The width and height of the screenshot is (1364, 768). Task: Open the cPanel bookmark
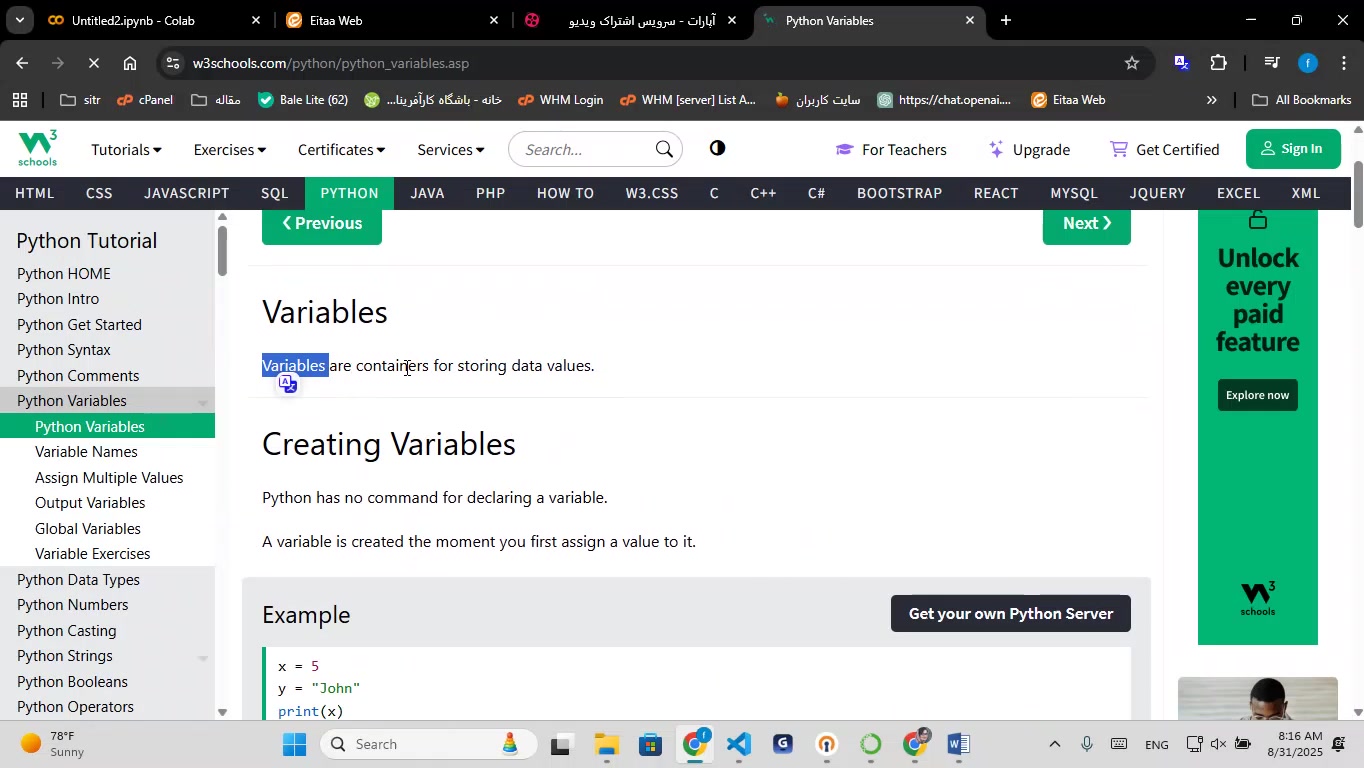(x=145, y=100)
